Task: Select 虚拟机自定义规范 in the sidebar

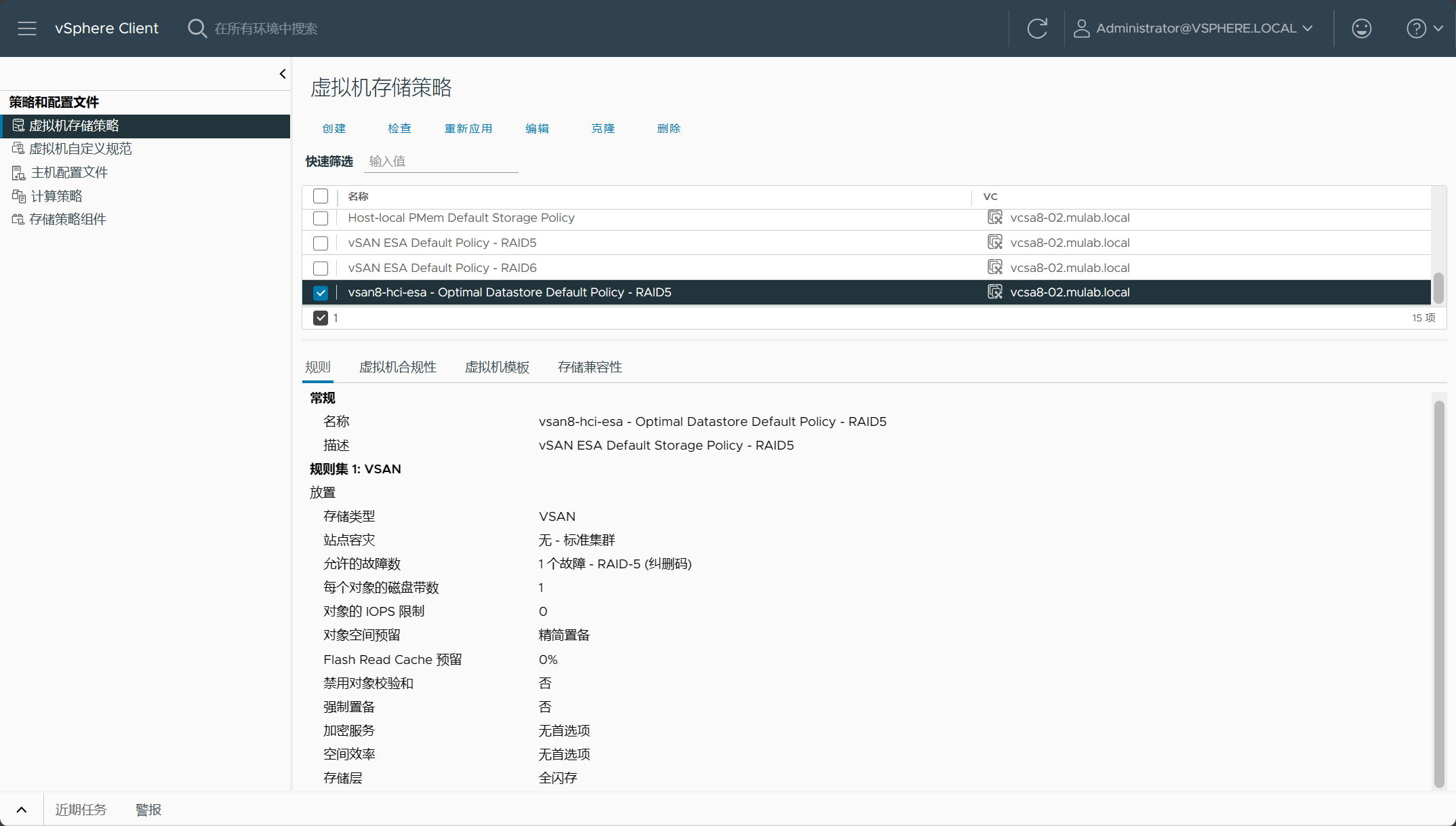Action: point(80,149)
